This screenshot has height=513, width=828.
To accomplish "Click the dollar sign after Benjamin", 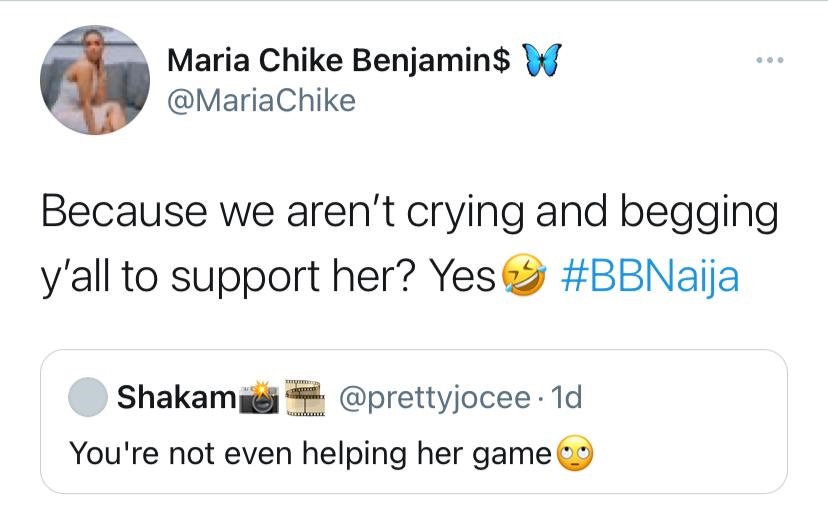I will tap(501, 62).
